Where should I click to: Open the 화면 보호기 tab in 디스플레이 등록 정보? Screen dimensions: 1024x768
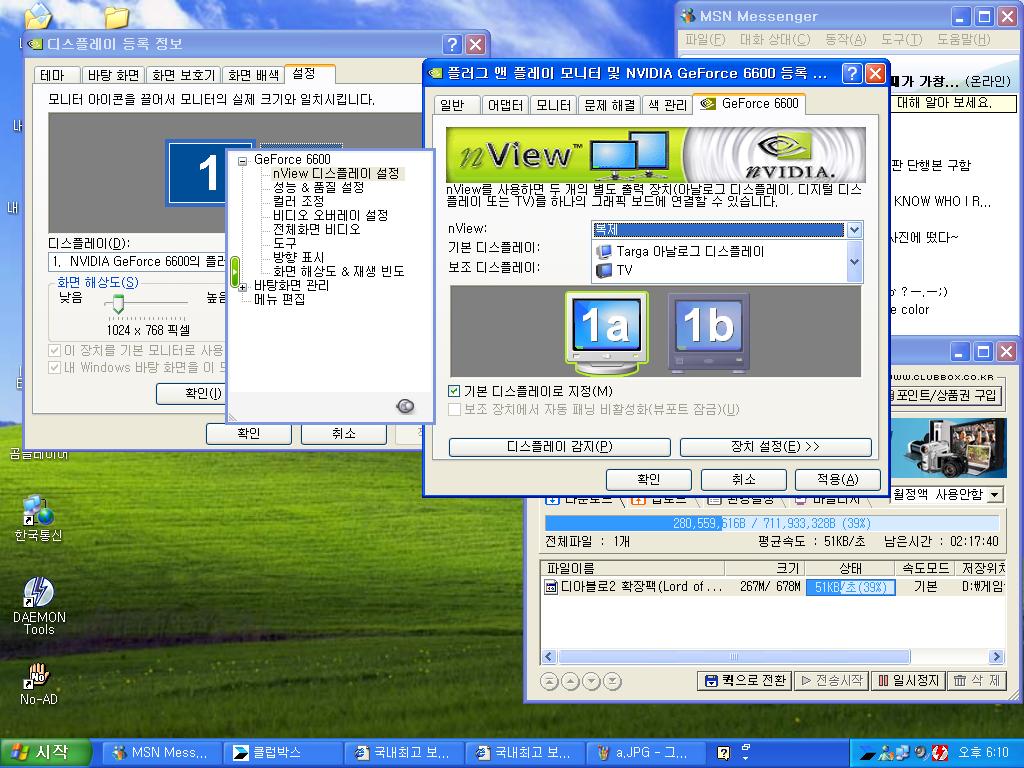pyautogui.click(x=184, y=75)
